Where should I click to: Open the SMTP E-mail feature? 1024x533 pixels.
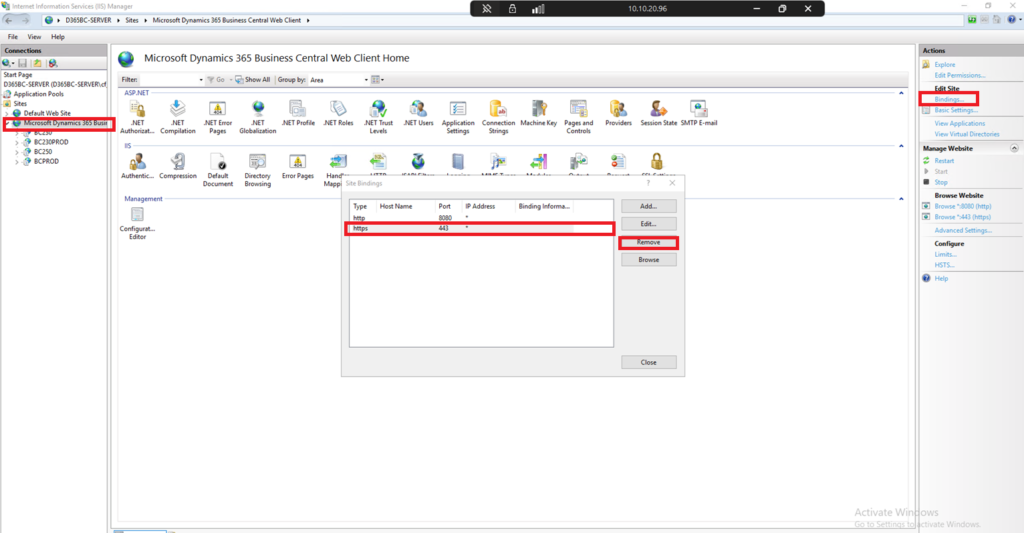(699, 113)
